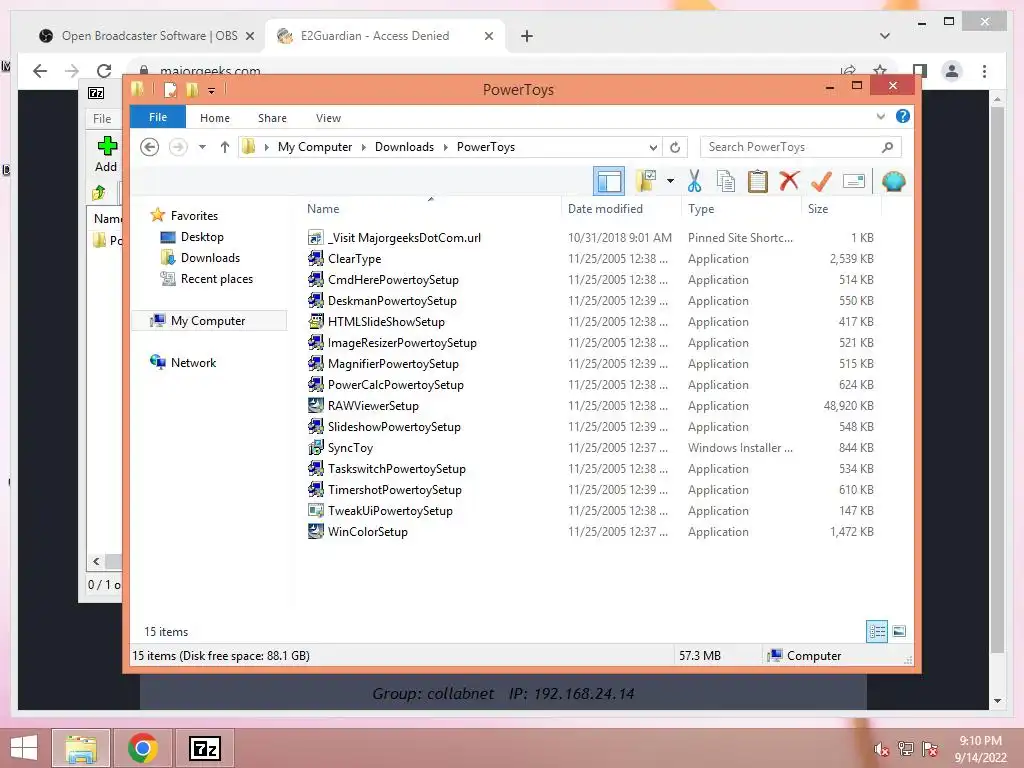Select MagnifierPowertoySetup file
Viewport: 1024px width, 768px height.
pyautogui.click(x=393, y=363)
